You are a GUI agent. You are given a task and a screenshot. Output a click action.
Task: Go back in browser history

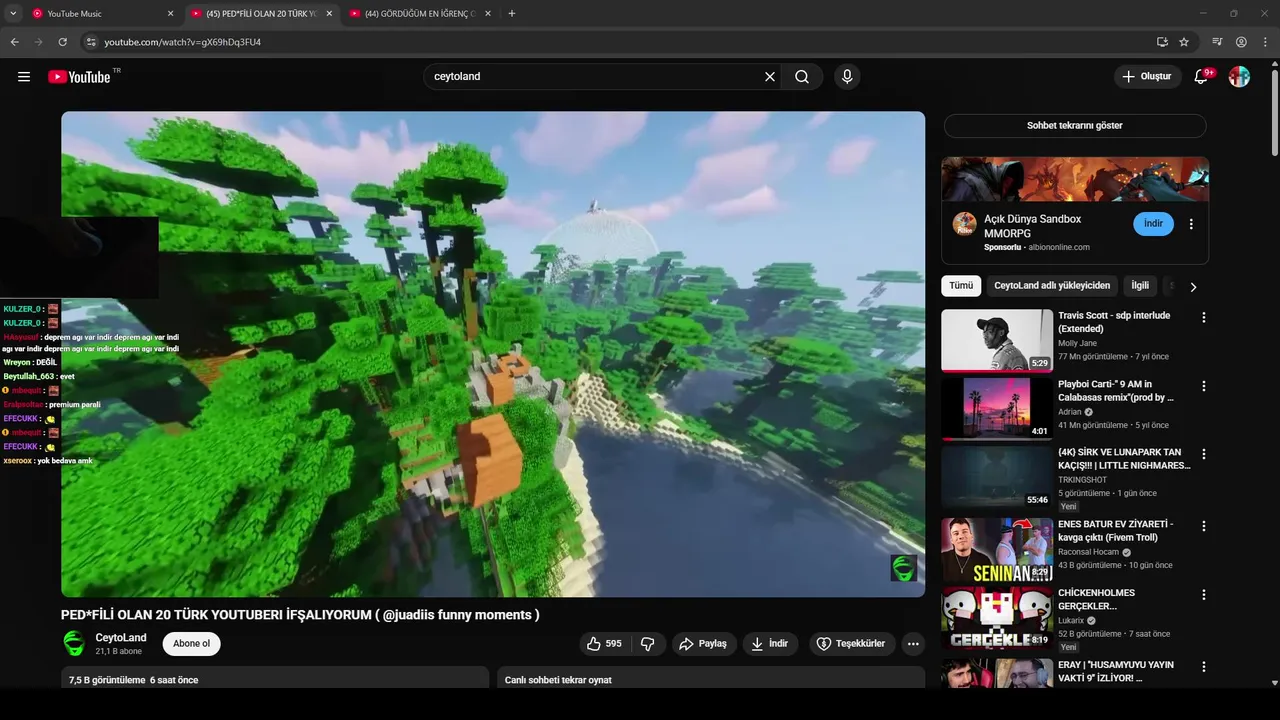click(15, 42)
